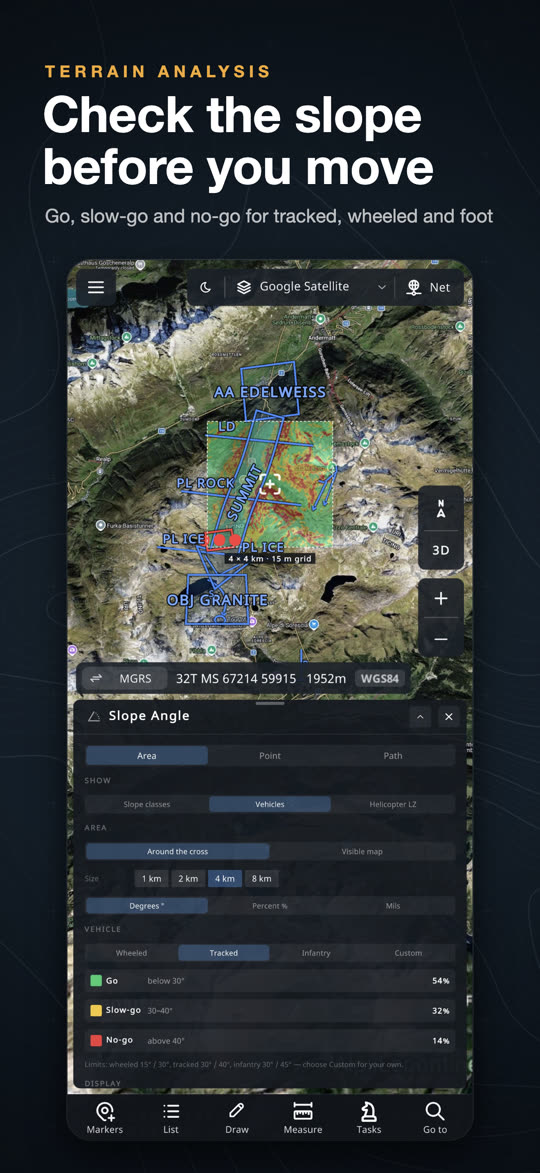Click the map layers stack icon

pos(243,287)
